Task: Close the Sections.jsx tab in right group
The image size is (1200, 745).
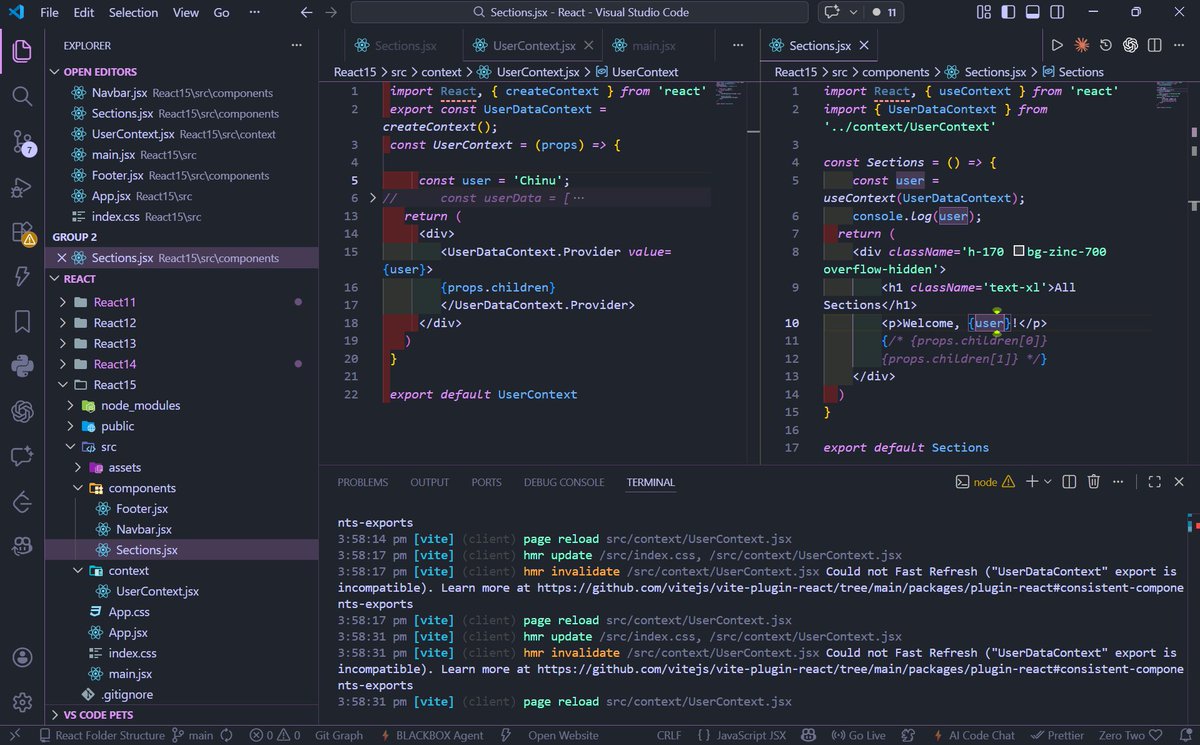Action: (x=864, y=46)
